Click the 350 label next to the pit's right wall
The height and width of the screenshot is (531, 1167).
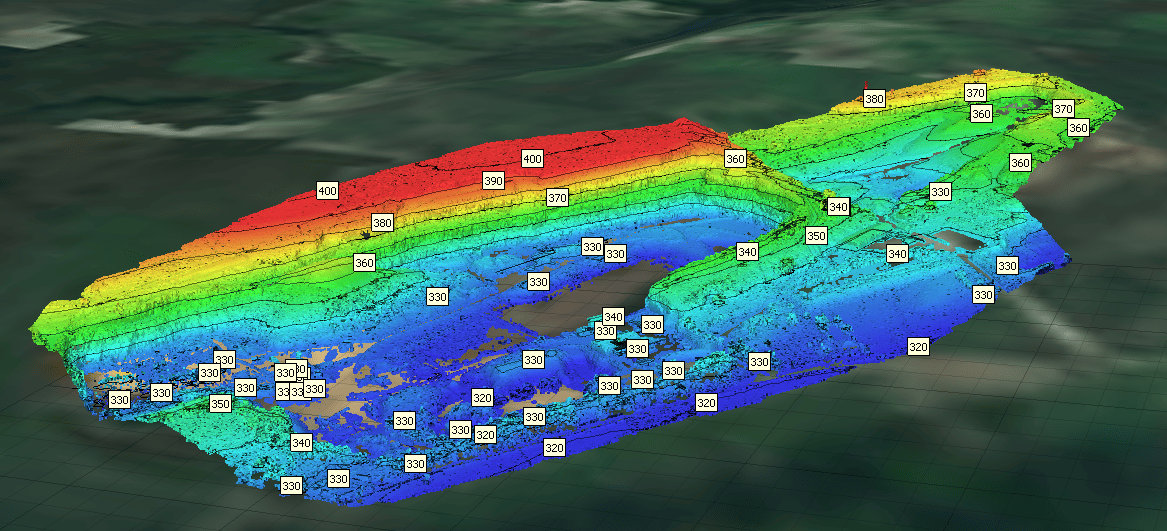click(816, 236)
